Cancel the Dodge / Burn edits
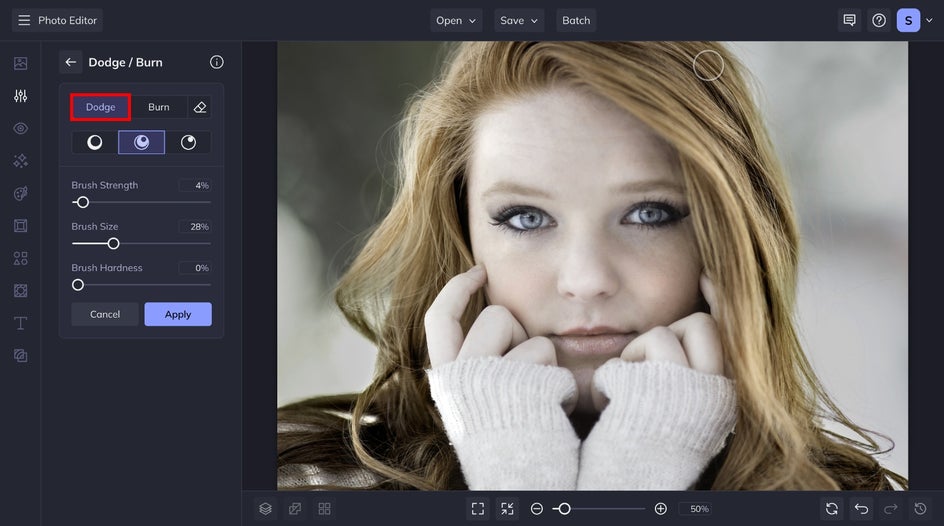This screenshot has width=944, height=526. click(x=105, y=314)
